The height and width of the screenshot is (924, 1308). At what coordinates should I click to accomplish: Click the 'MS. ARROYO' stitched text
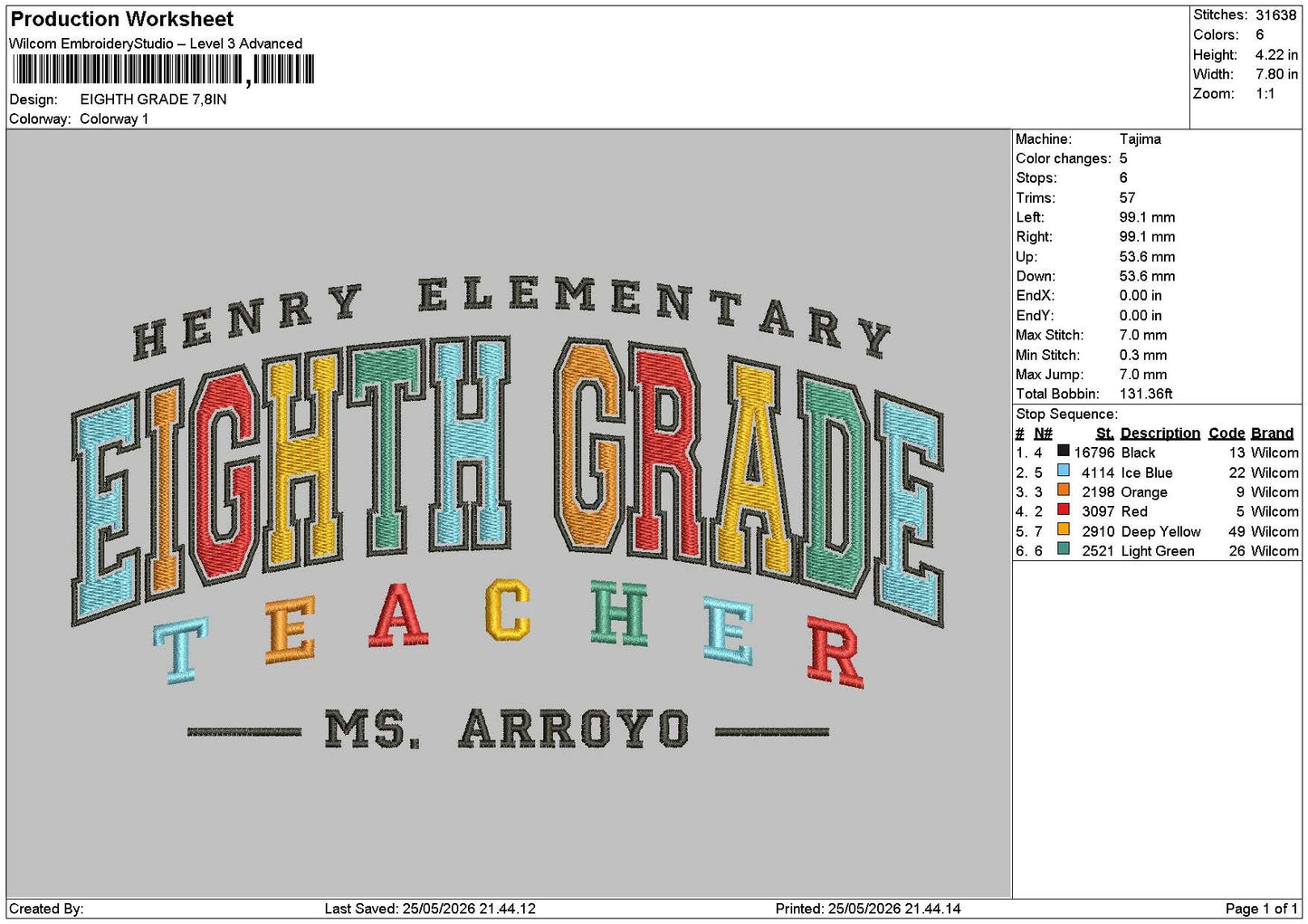pyautogui.click(x=507, y=729)
